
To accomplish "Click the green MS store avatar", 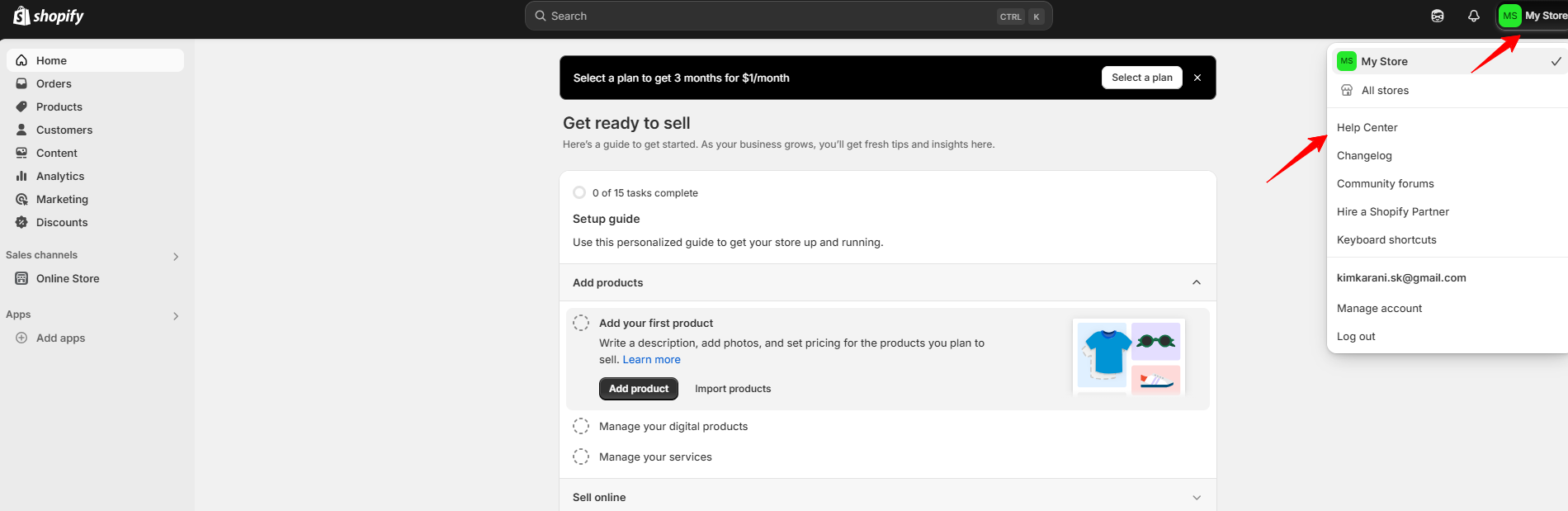I will (1509, 16).
